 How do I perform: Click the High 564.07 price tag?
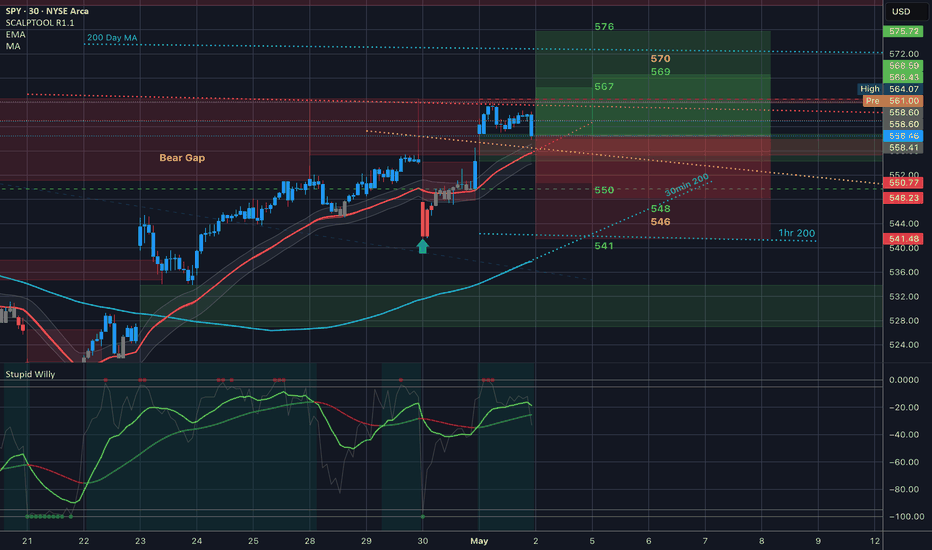point(890,89)
